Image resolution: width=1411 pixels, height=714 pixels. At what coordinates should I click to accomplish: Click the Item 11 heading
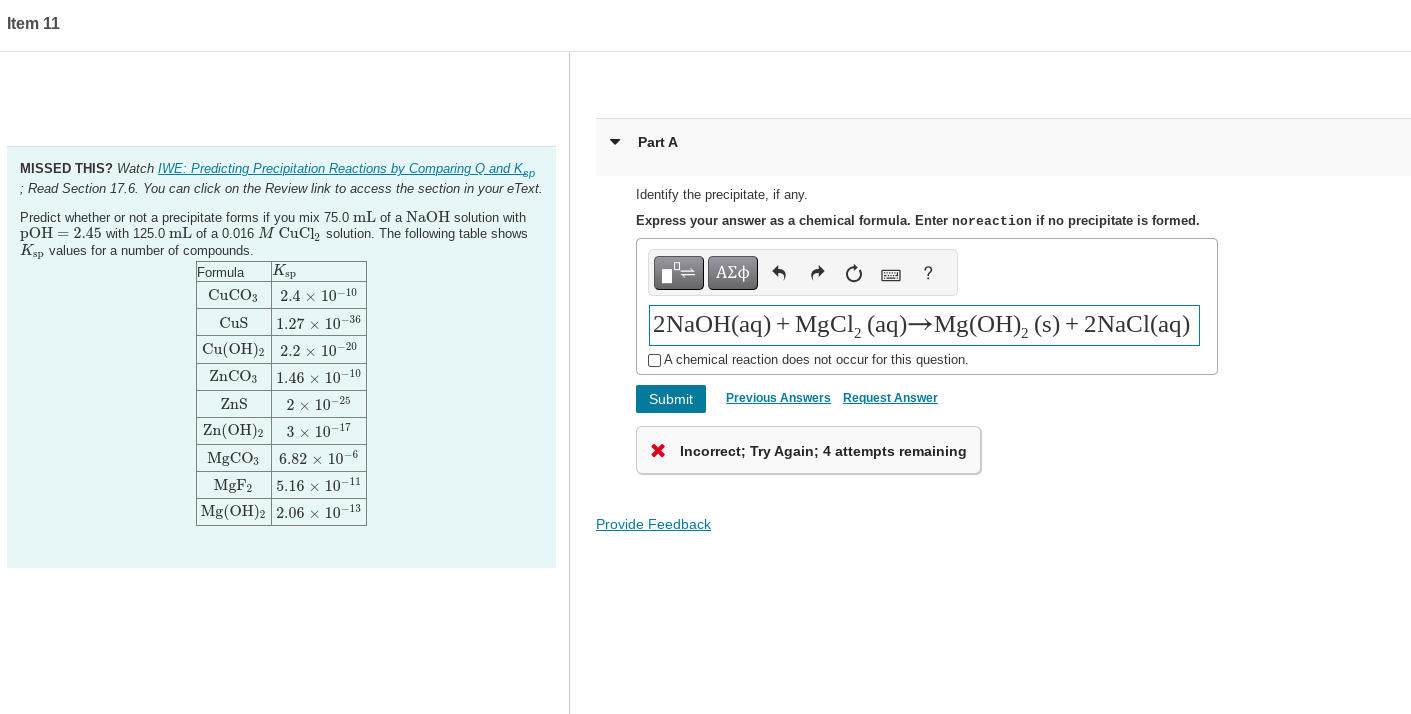[x=33, y=23]
